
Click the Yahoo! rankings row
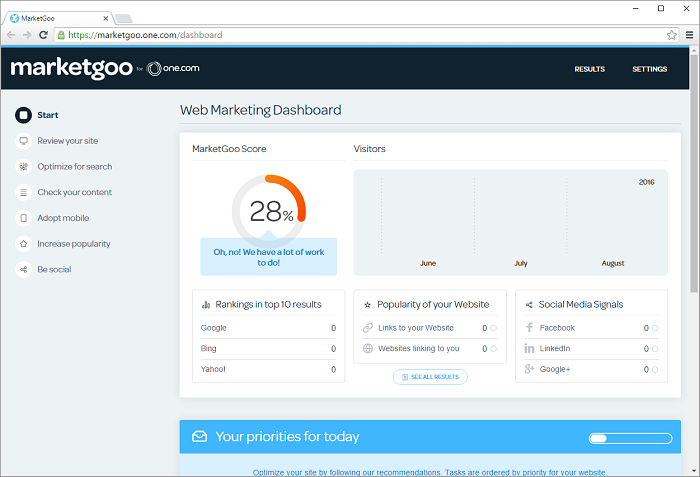268,369
